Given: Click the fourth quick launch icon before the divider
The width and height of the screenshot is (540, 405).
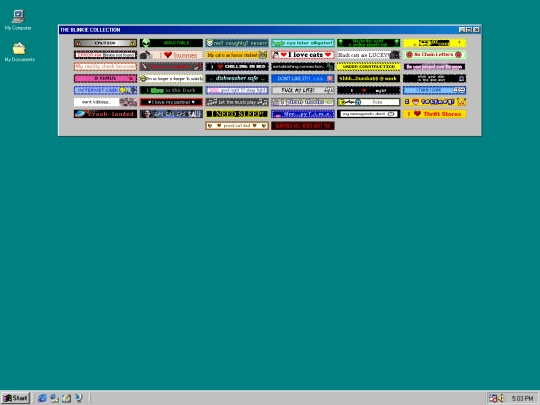Looking at the screenshot, I should (79, 398).
